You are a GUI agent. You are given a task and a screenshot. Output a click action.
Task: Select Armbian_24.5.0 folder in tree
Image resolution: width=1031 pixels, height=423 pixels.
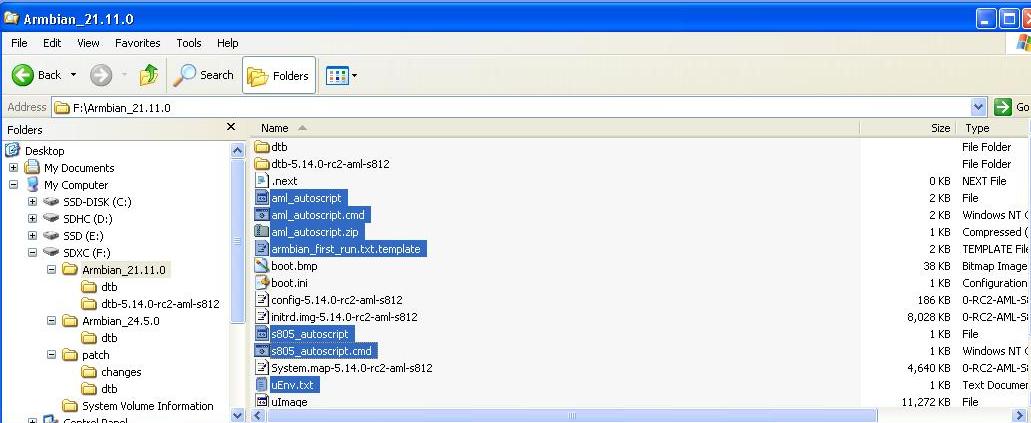coord(120,321)
